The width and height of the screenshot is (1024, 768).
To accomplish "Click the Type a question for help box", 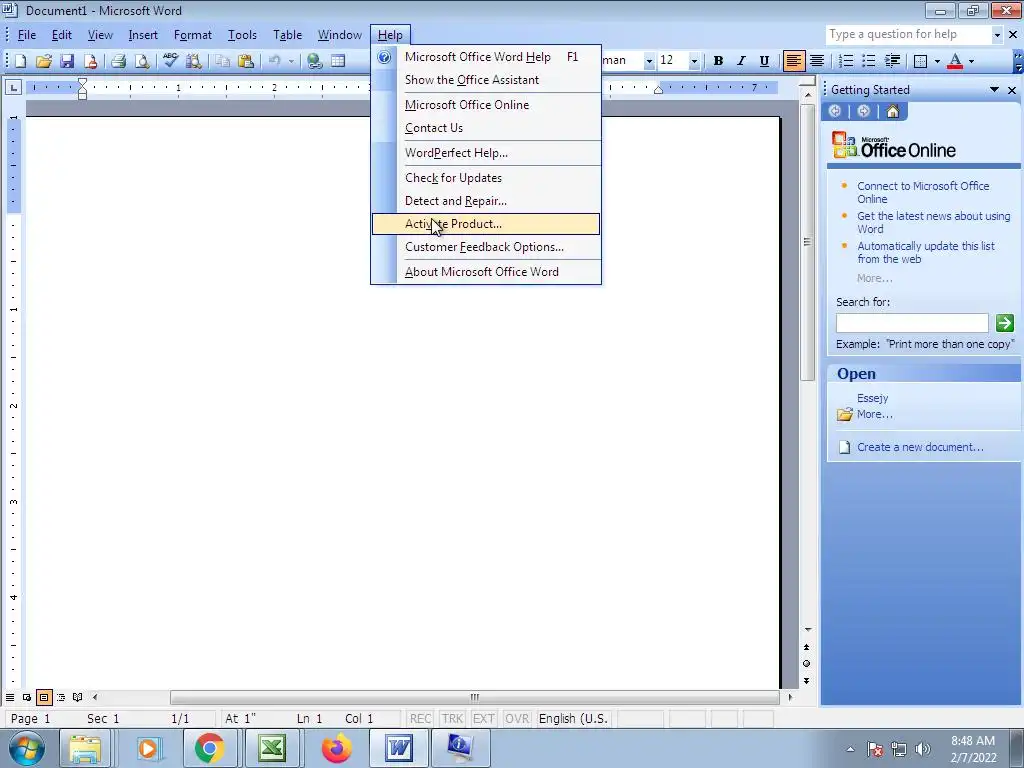I will 908,35.
